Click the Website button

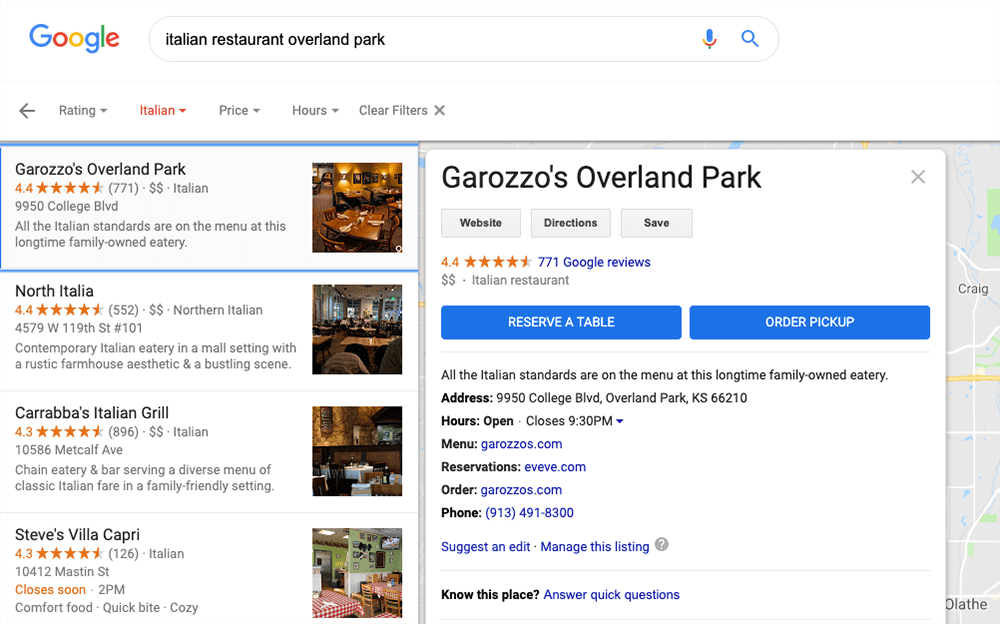tap(481, 223)
